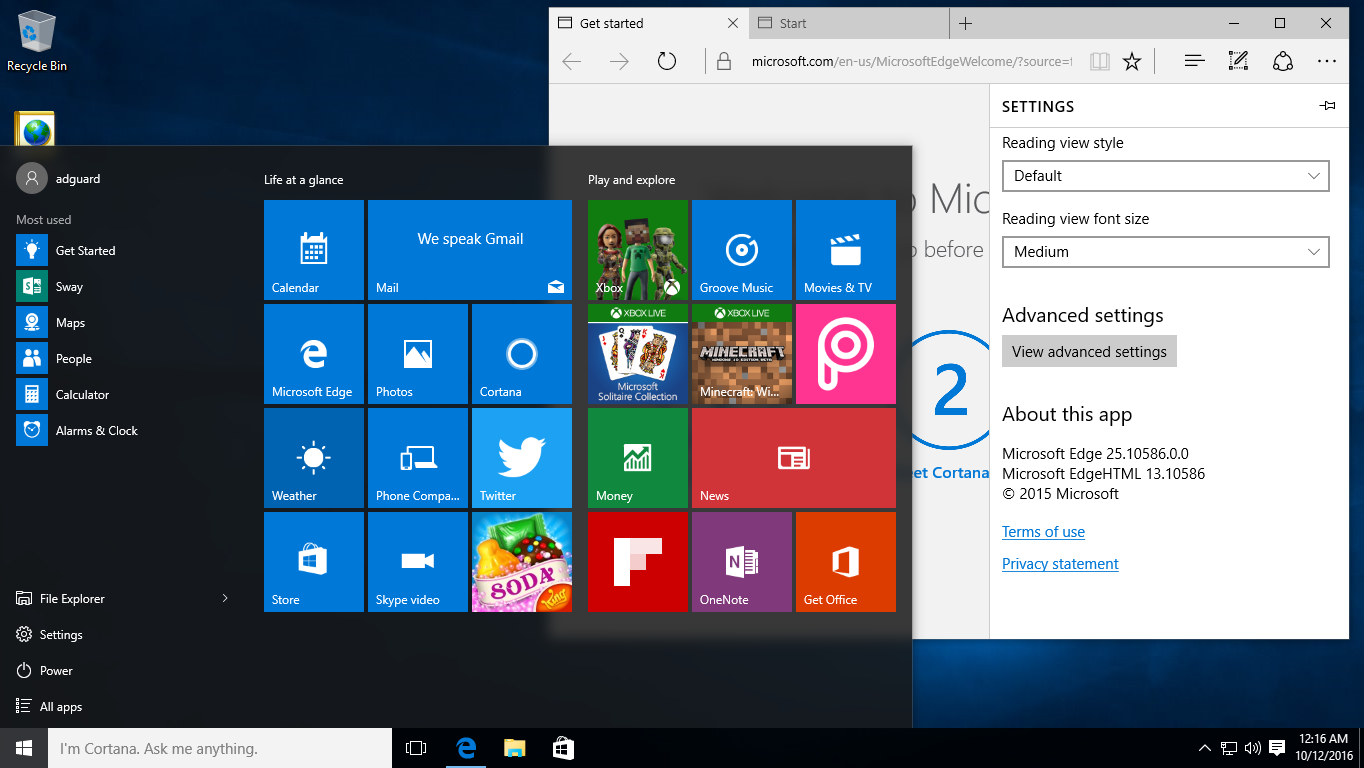Launch the Microsoft Edge tile

click(x=314, y=354)
